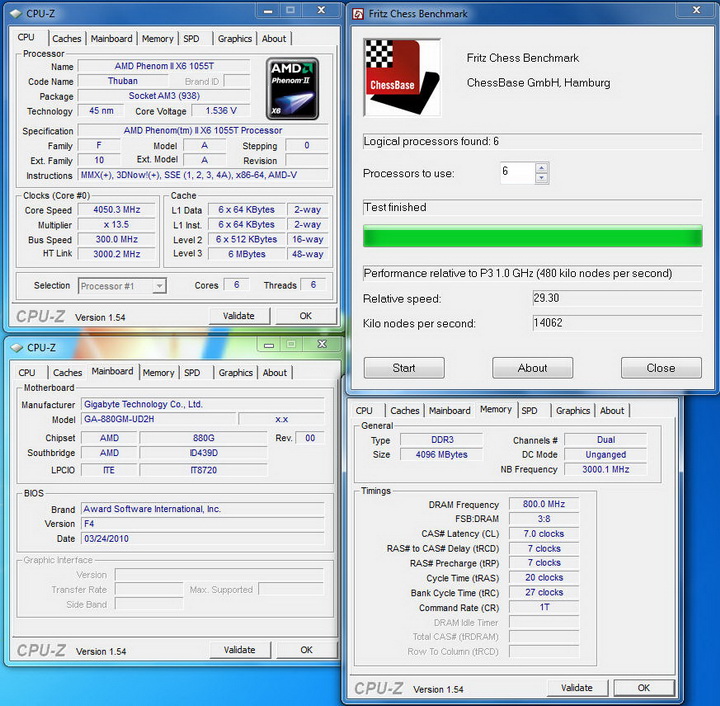Go to About tab in Memory CPU-Z window
This screenshot has width=720, height=706.
coord(612,410)
